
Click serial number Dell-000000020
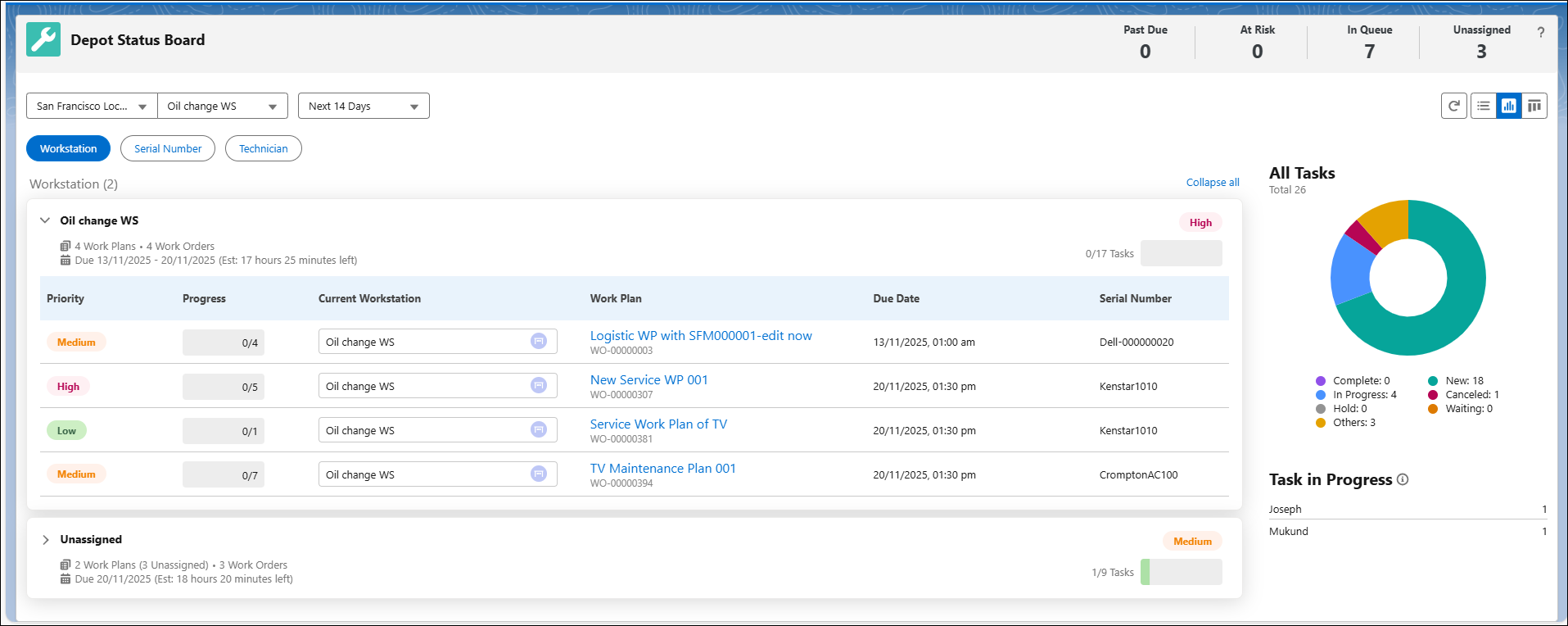[x=1136, y=342]
